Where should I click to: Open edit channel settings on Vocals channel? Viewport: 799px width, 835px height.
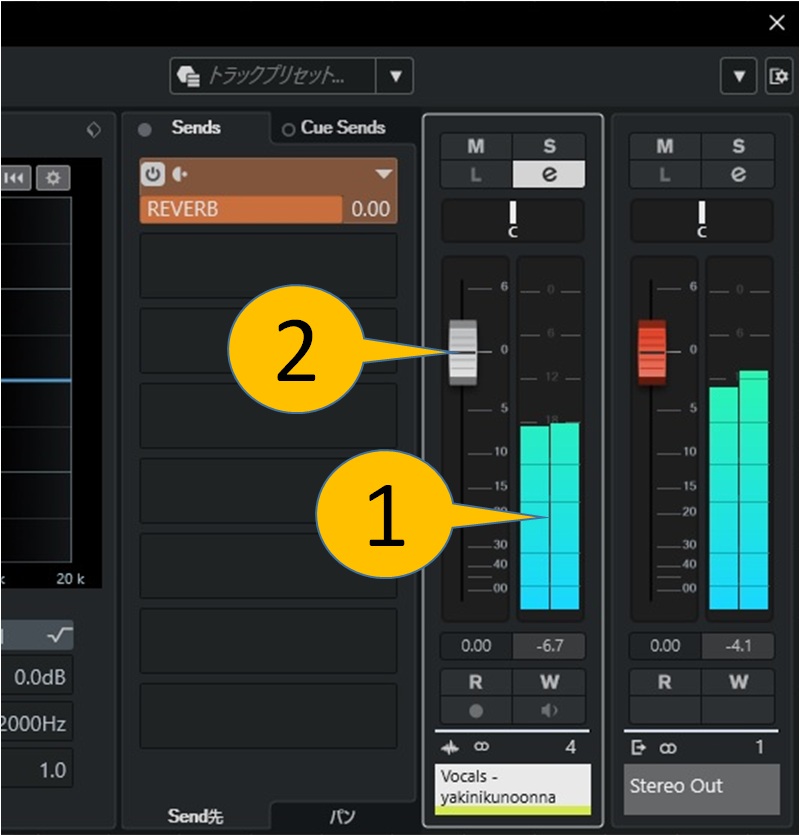[x=548, y=174]
